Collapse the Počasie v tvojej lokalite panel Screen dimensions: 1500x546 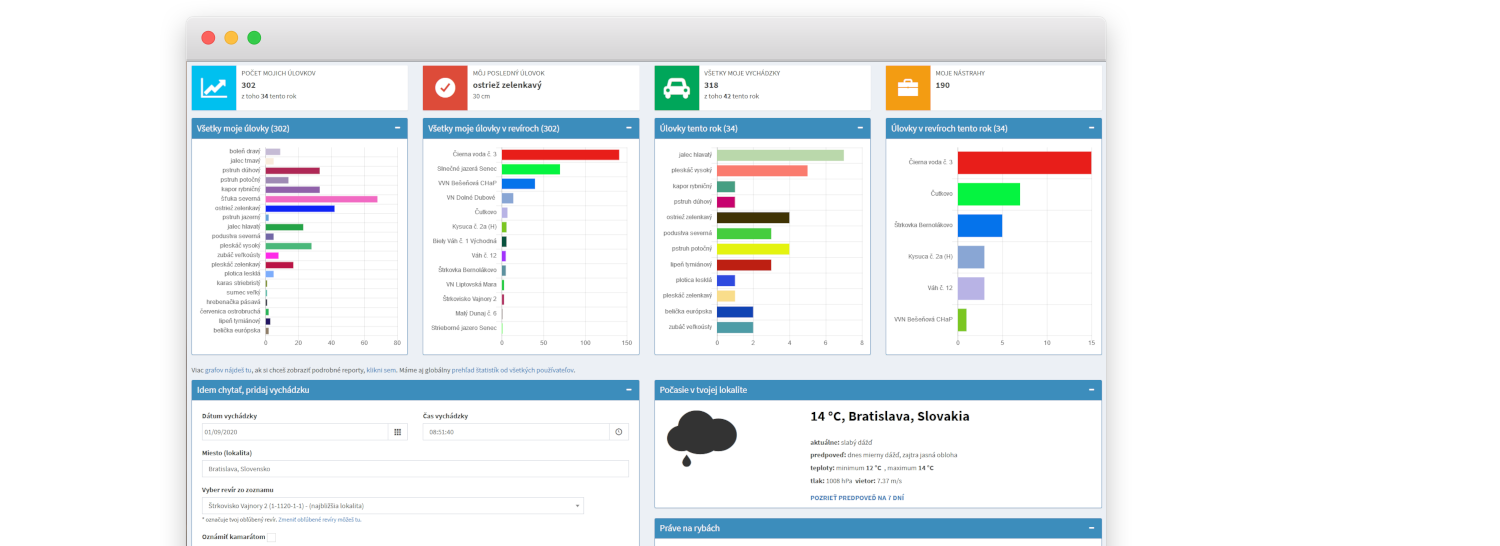pos(1092,389)
